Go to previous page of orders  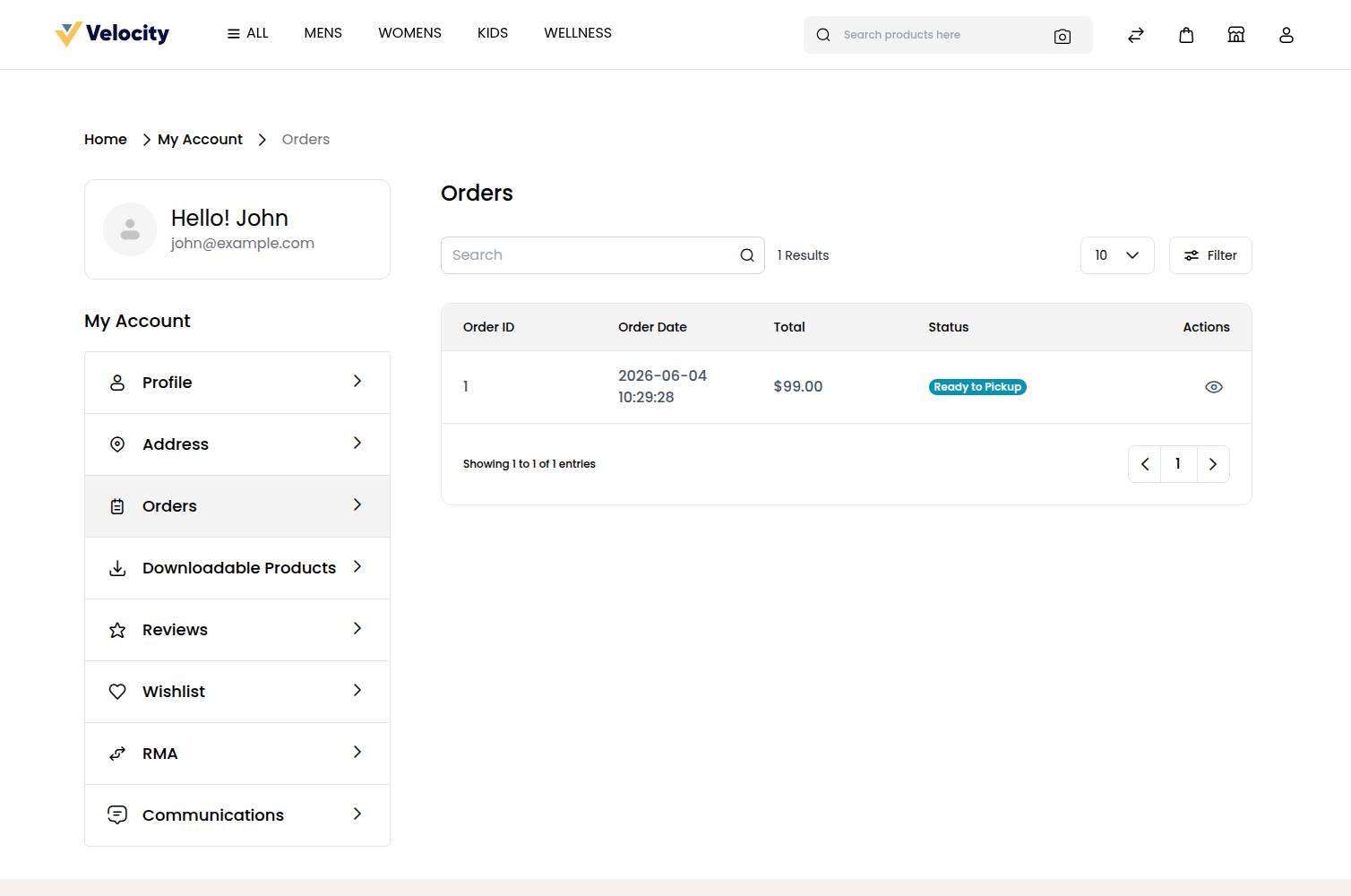[1145, 464]
